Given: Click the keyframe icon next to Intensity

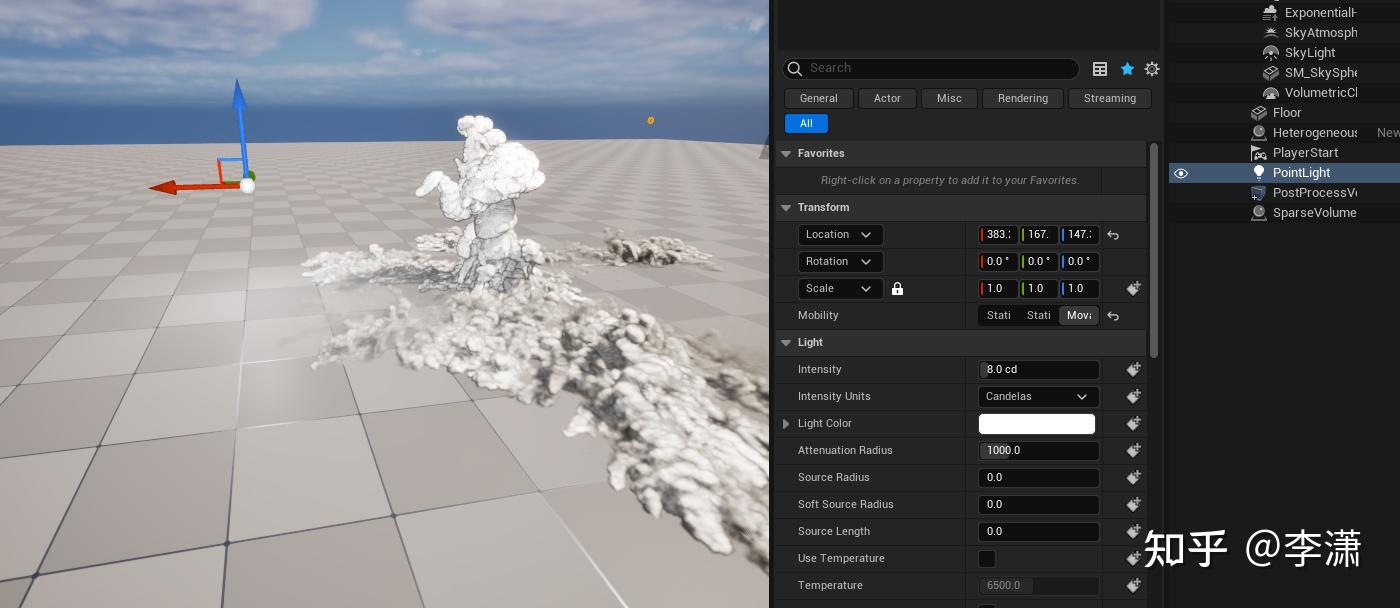Looking at the screenshot, I should click(x=1133, y=370).
